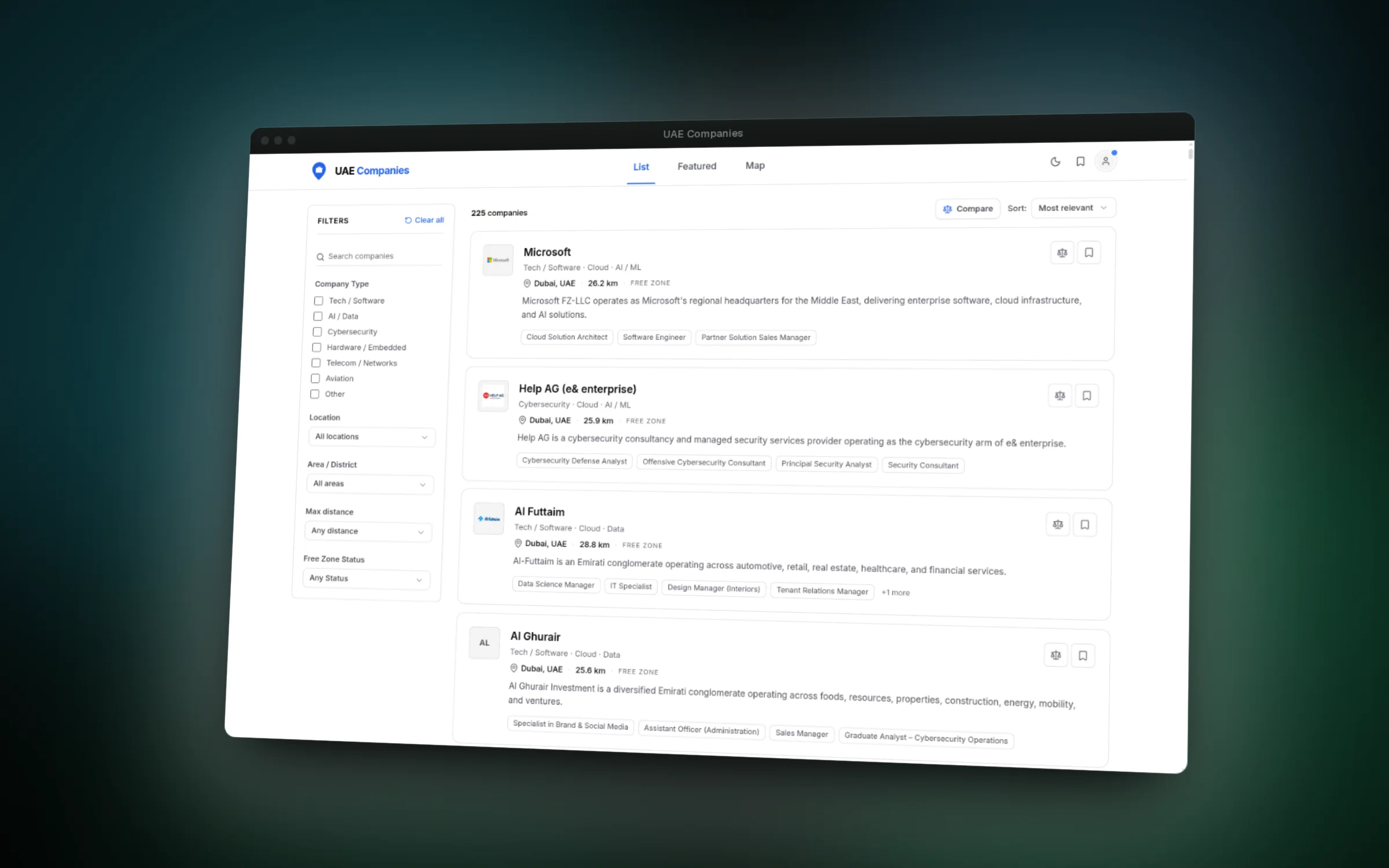1389x868 pixels.
Task: Bookmark the Al Ghurair card
Action: [x=1082, y=656]
